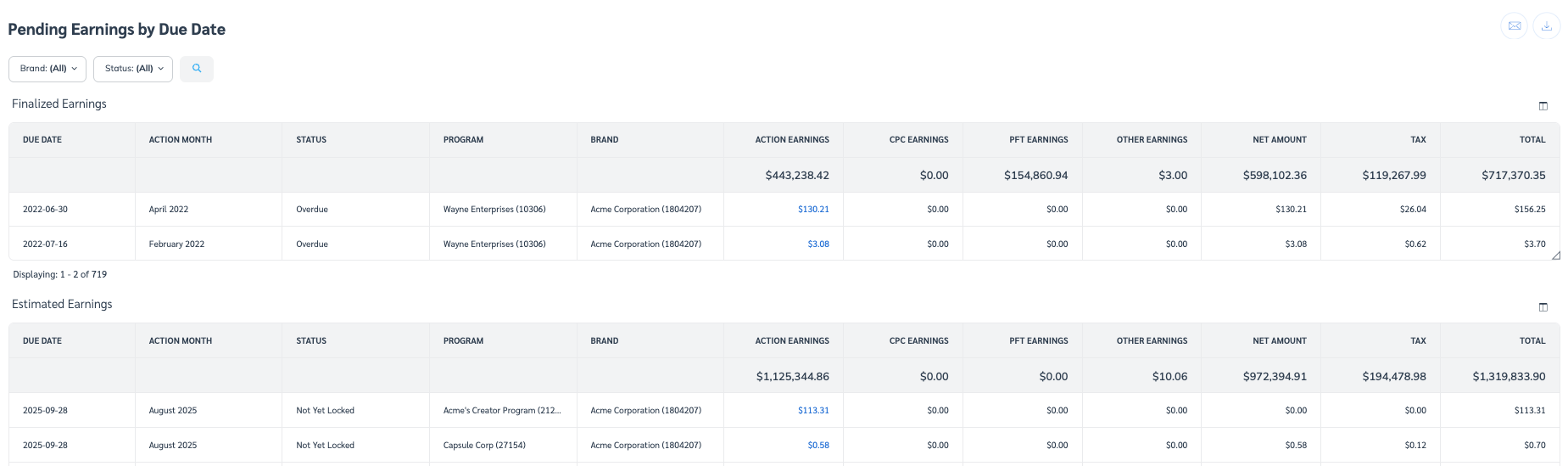Open the $130.21 action earnings link
1568x466 pixels.
coord(813,210)
